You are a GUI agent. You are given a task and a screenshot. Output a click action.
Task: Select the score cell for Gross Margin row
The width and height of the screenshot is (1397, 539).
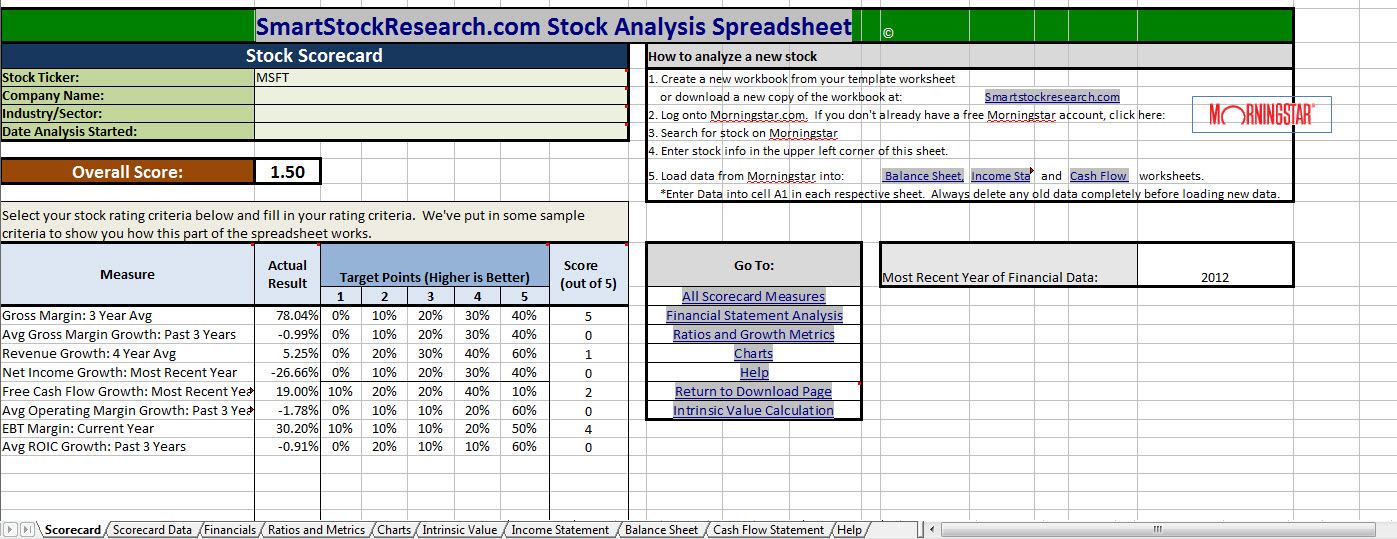[588, 315]
